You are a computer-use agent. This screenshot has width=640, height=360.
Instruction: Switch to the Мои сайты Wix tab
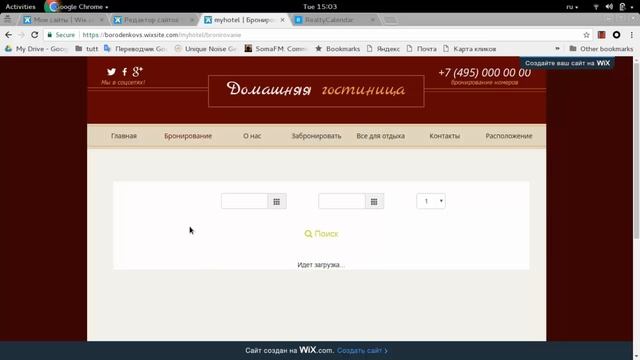click(x=63, y=20)
